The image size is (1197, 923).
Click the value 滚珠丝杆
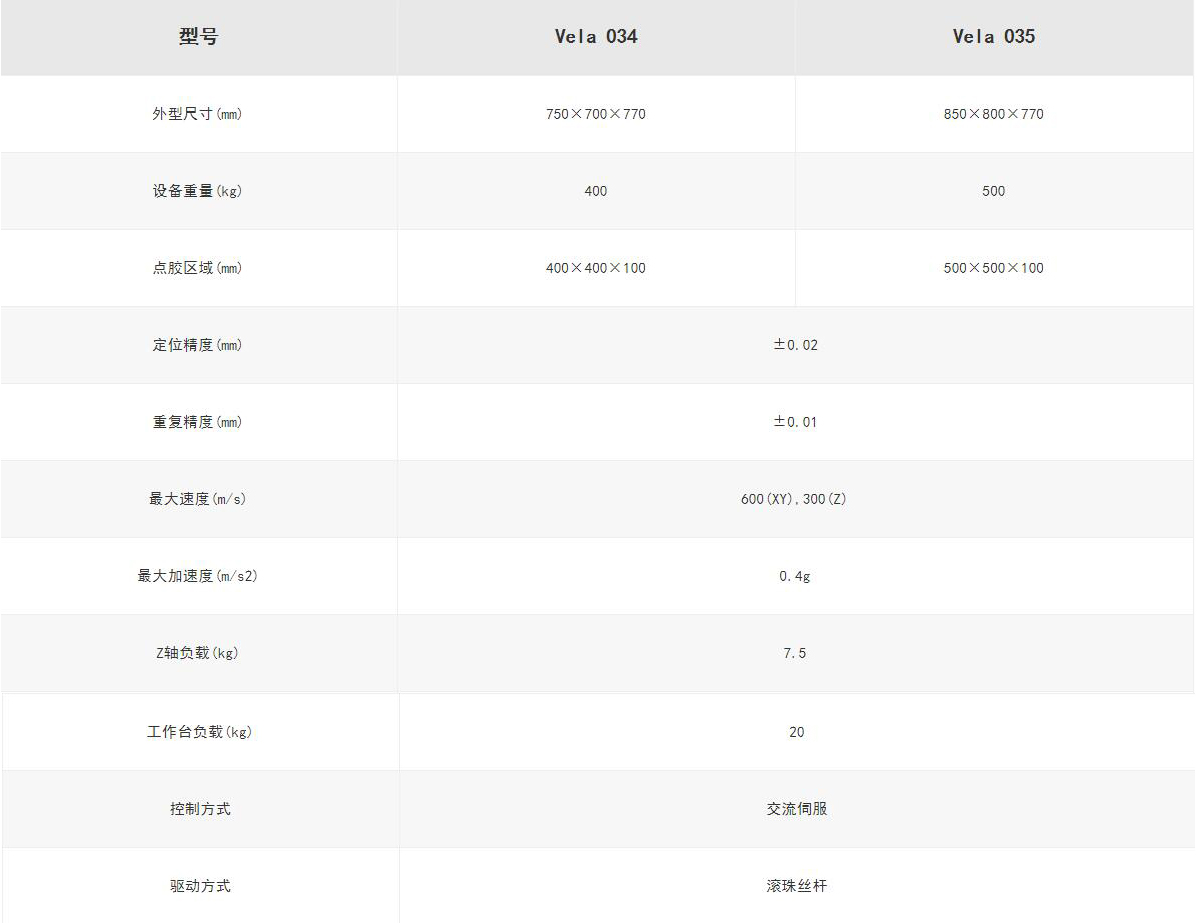pyautogui.click(x=797, y=886)
